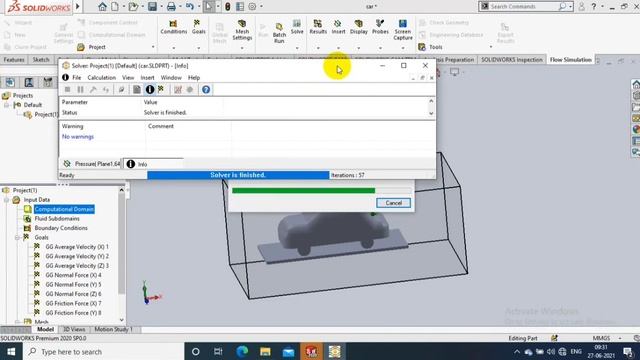640x360 pixels.
Task: Switch to the Motion Study 1 tab
Action: pyautogui.click(x=113, y=329)
